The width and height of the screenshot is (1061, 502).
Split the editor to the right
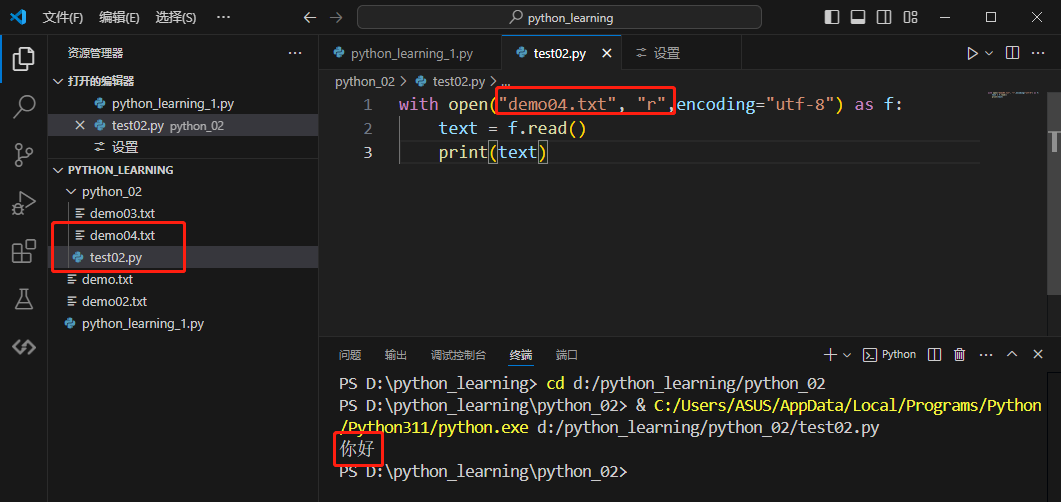1012,53
